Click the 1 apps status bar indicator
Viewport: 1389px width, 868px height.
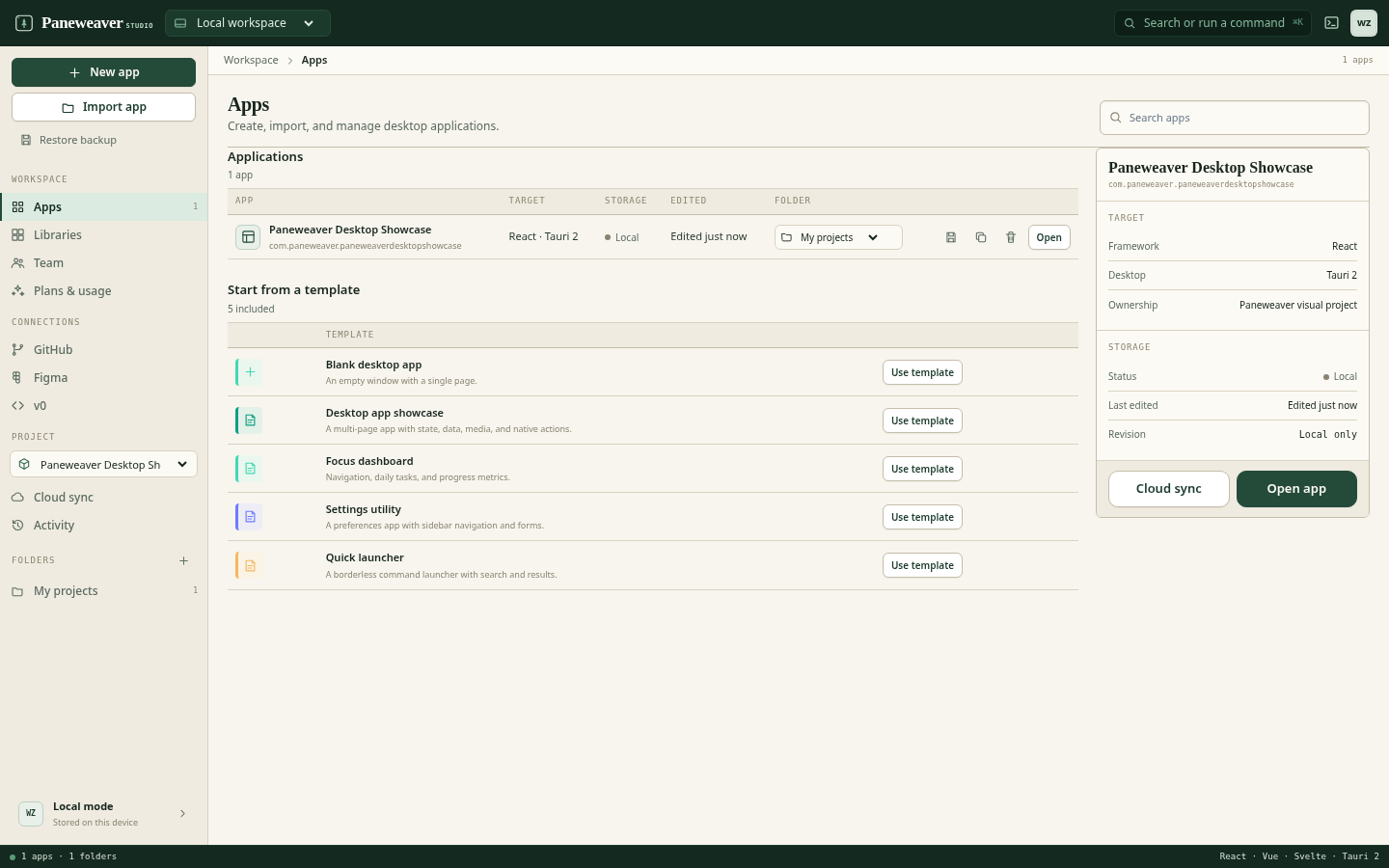(x=37, y=856)
